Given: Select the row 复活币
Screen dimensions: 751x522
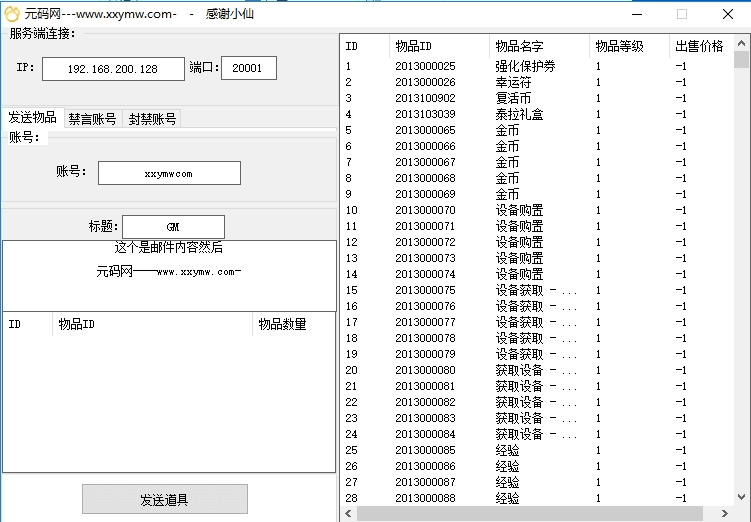Looking at the screenshot, I should [x=536, y=98].
